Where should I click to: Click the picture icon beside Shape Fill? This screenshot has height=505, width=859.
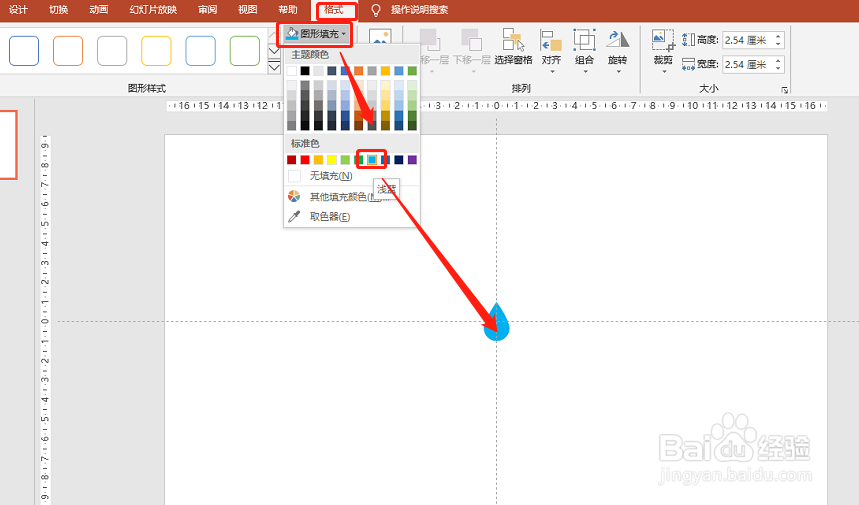pyautogui.click(x=380, y=37)
